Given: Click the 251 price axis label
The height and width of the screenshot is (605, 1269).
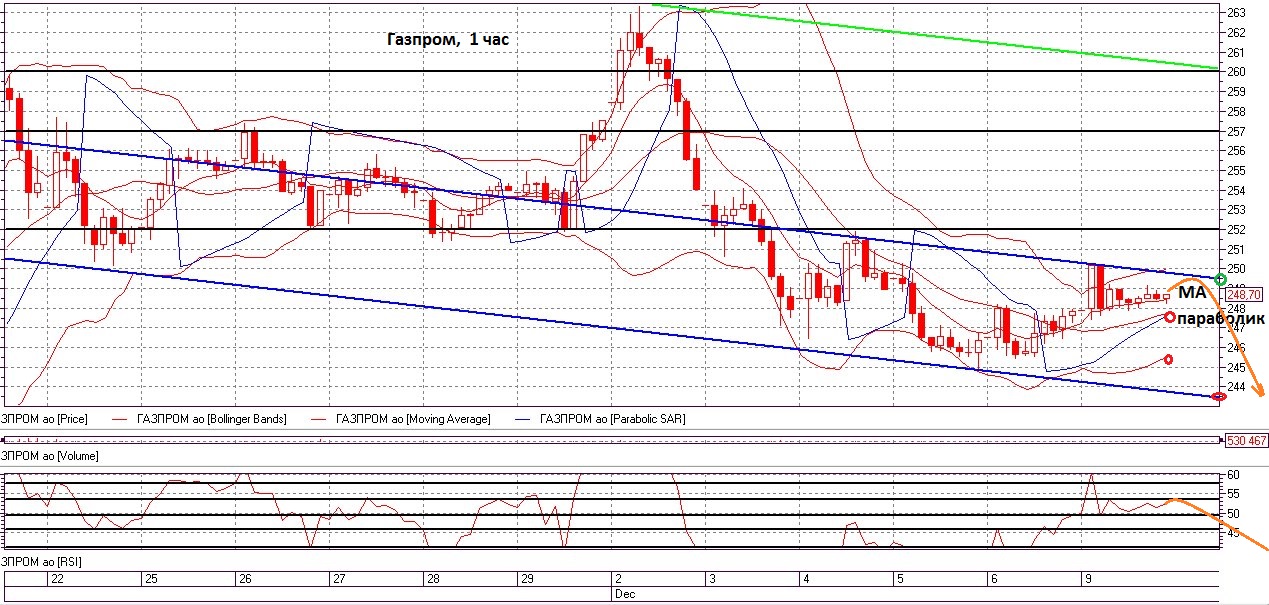Looking at the screenshot, I should (x=1235, y=249).
